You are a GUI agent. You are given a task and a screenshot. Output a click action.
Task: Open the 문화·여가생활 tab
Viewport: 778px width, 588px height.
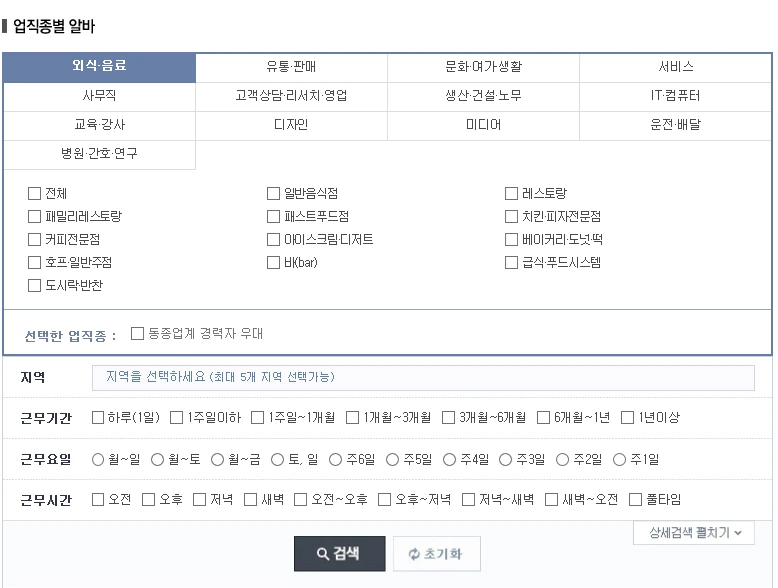[x=483, y=67]
